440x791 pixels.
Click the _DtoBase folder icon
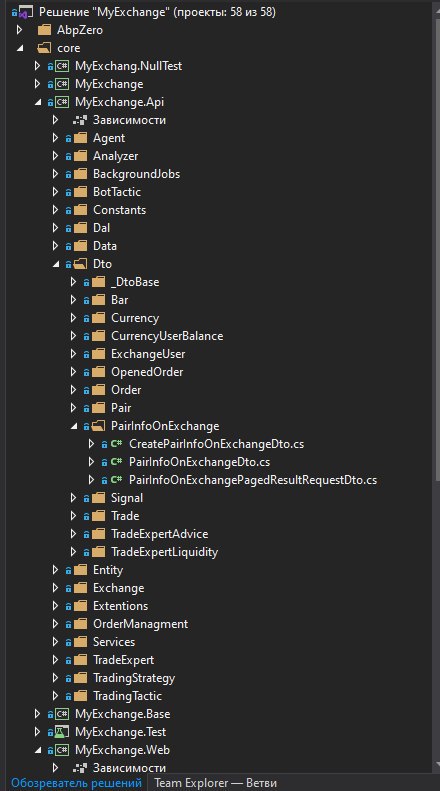click(x=98, y=282)
